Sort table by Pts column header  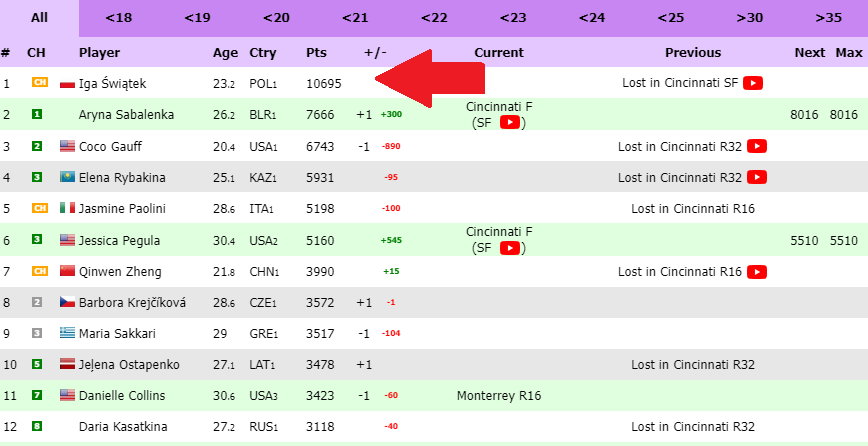[x=317, y=53]
